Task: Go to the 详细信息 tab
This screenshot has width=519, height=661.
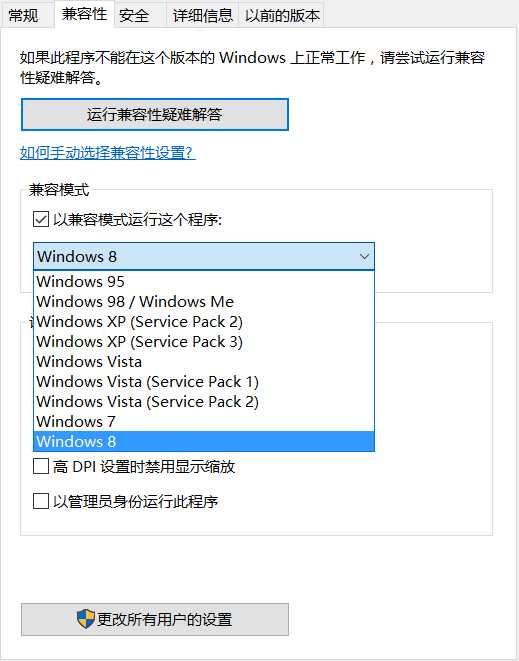Action: [x=202, y=16]
